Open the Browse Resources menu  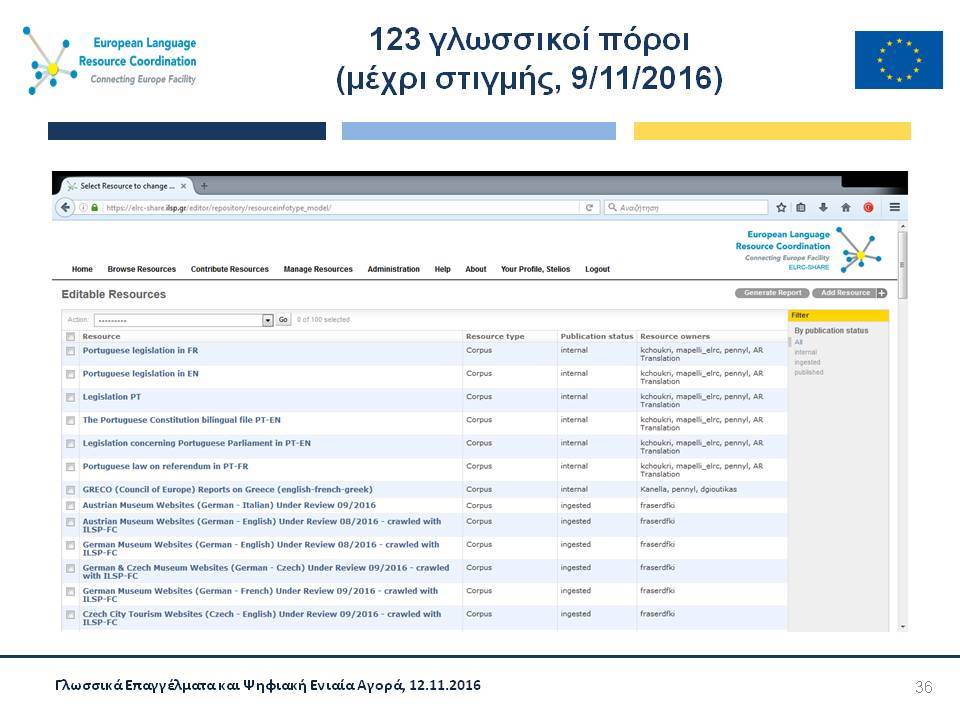click(x=141, y=269)
